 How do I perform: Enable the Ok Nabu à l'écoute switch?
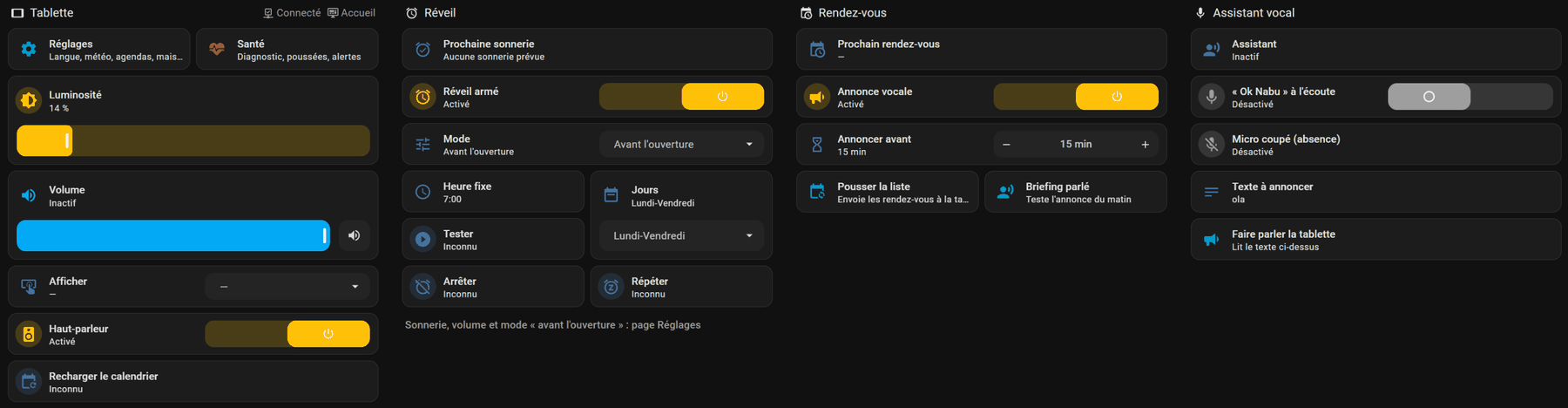pos(1470,97)
